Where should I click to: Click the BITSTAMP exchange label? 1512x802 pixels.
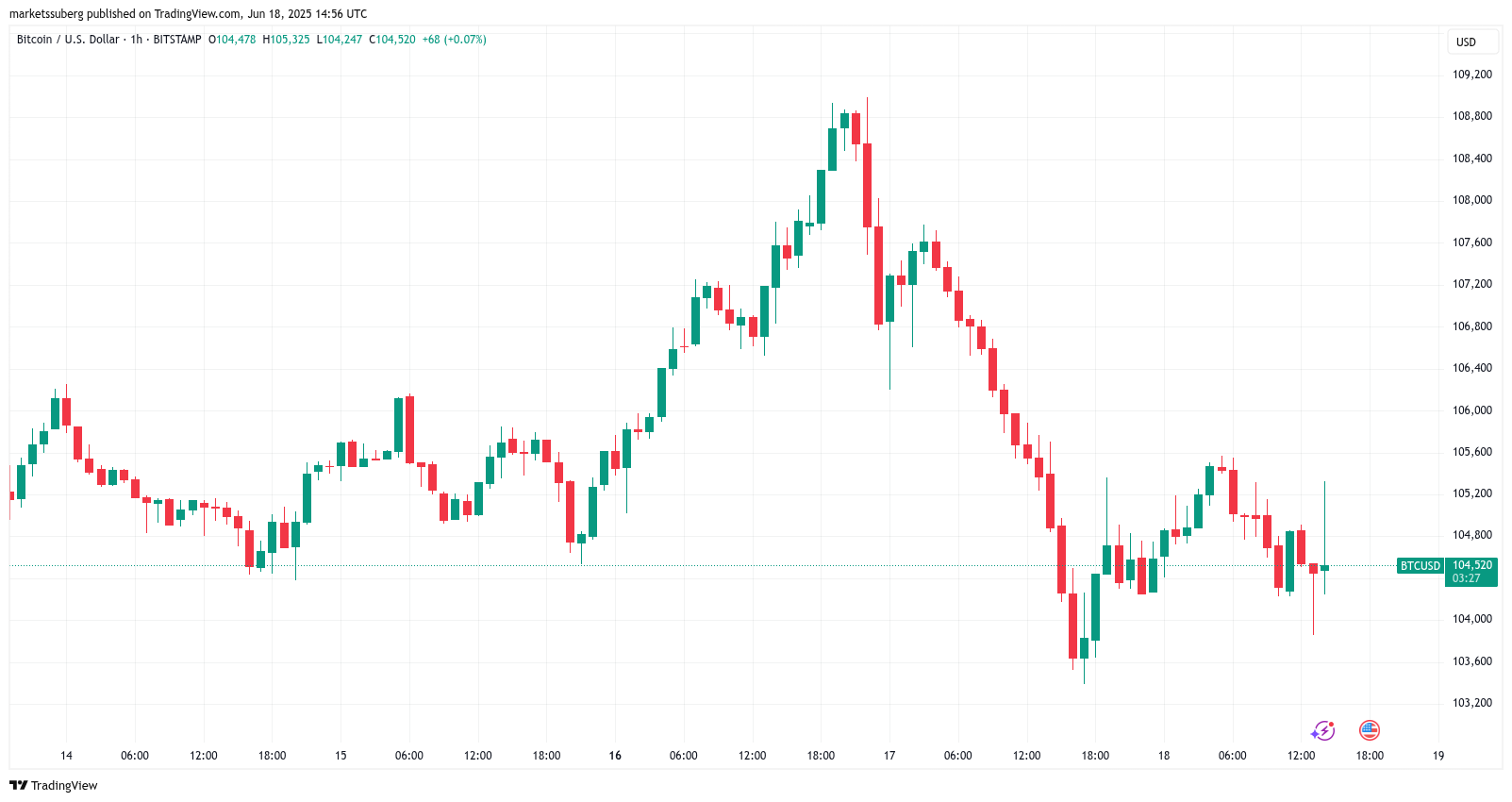pyautogui.click(x=177, y=40)
